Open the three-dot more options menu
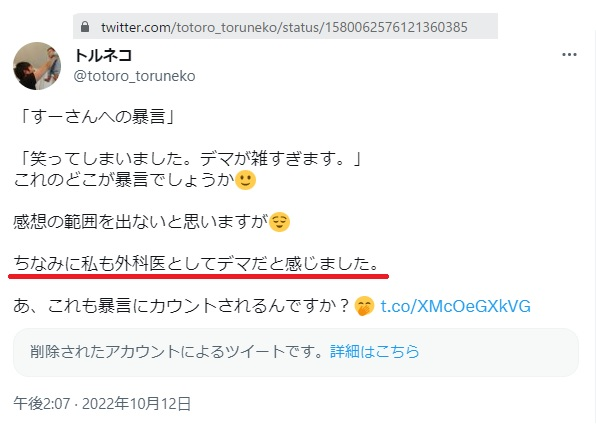The image size is (596, 424). (569, 55)
